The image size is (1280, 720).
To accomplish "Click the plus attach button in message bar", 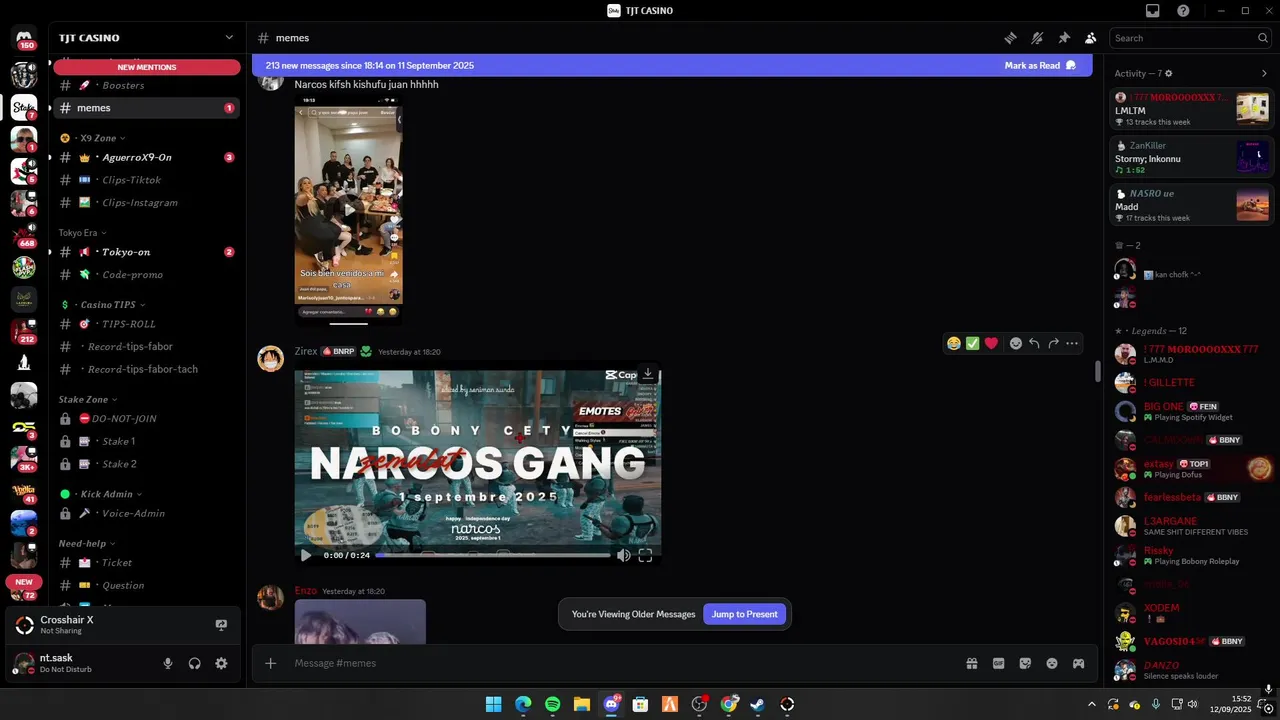I will click(x=270, y=663).
